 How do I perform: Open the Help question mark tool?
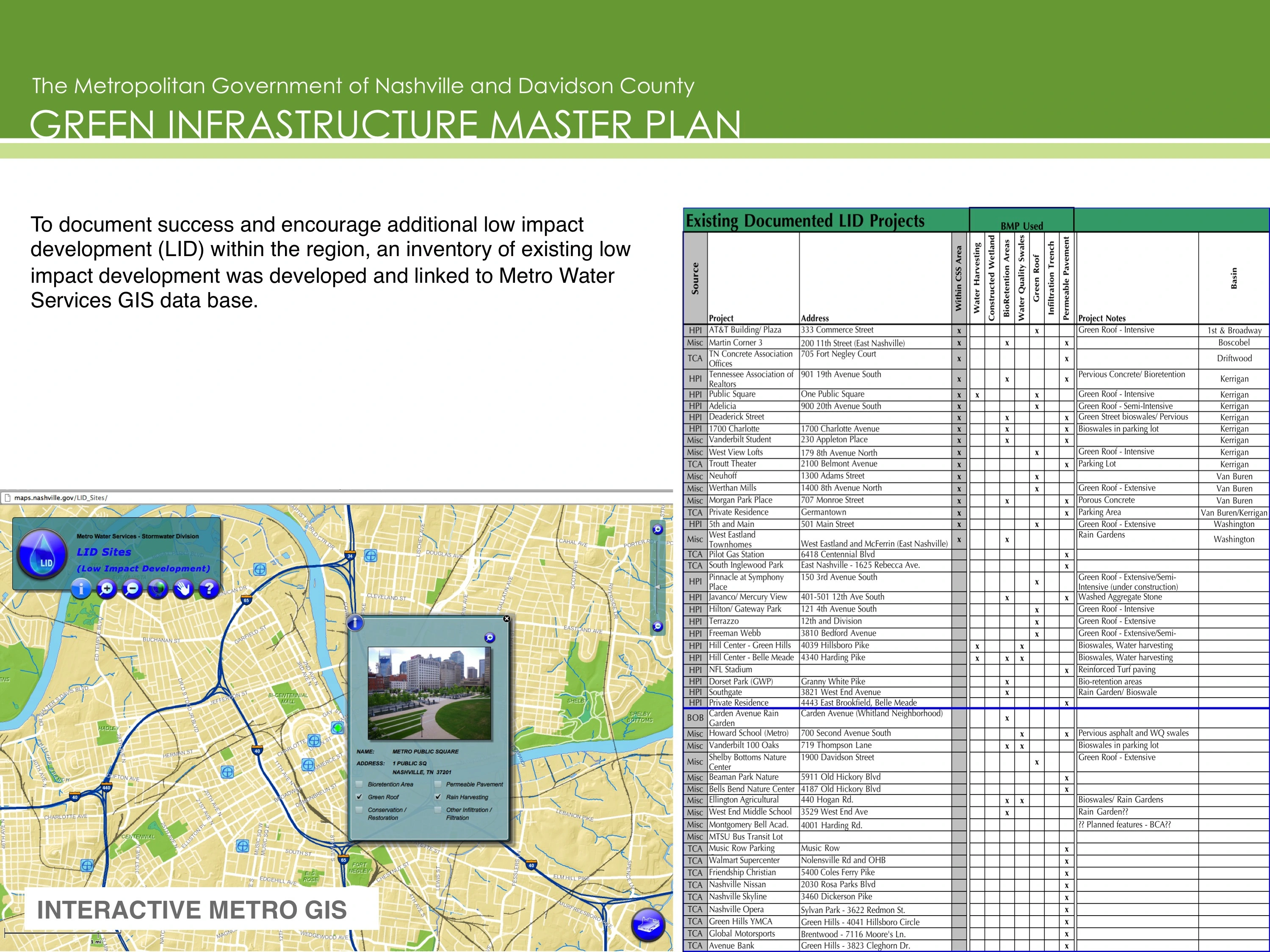pyautogui.click(x=209, y=589)
